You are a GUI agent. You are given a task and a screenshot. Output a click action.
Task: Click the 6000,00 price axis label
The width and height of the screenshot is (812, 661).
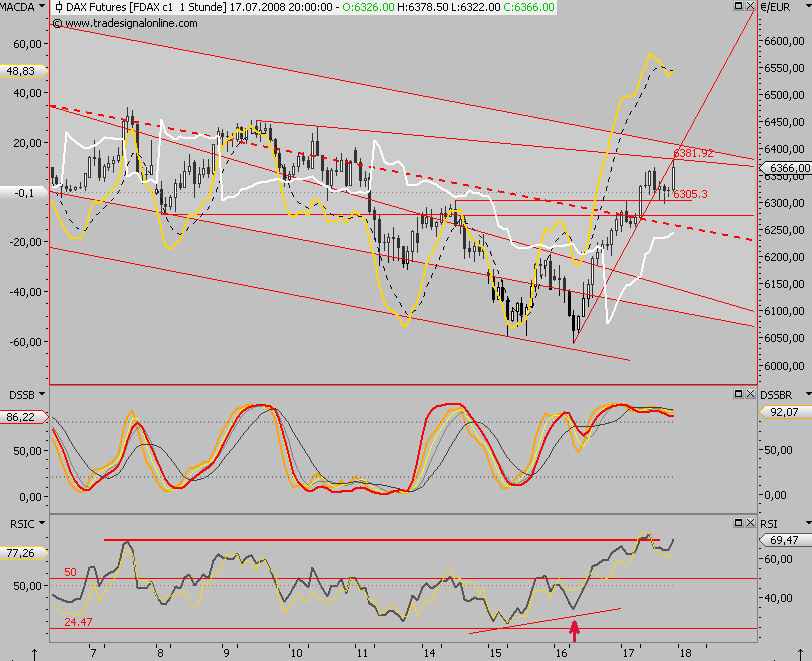coord(785,365)
